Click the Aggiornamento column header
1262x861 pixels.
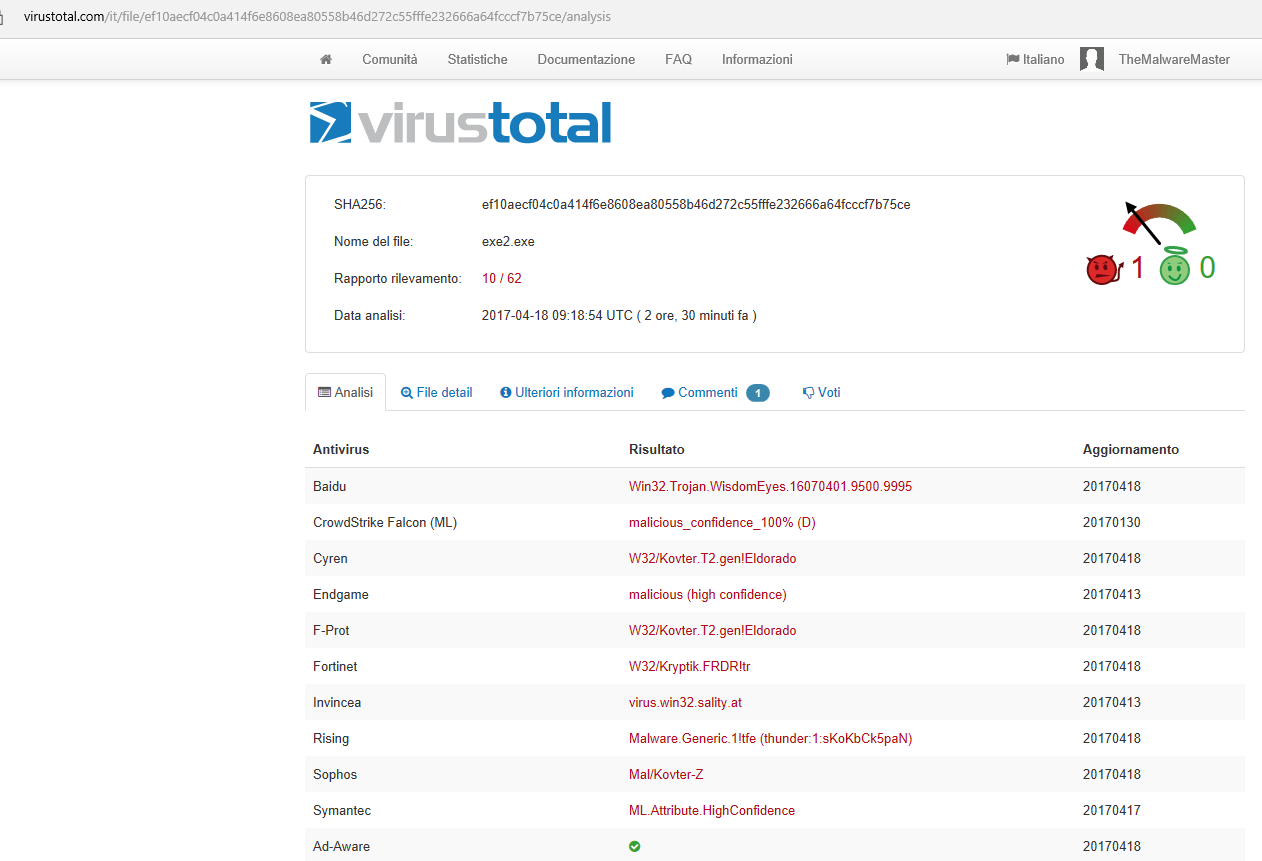click(x=1131, y=449)
